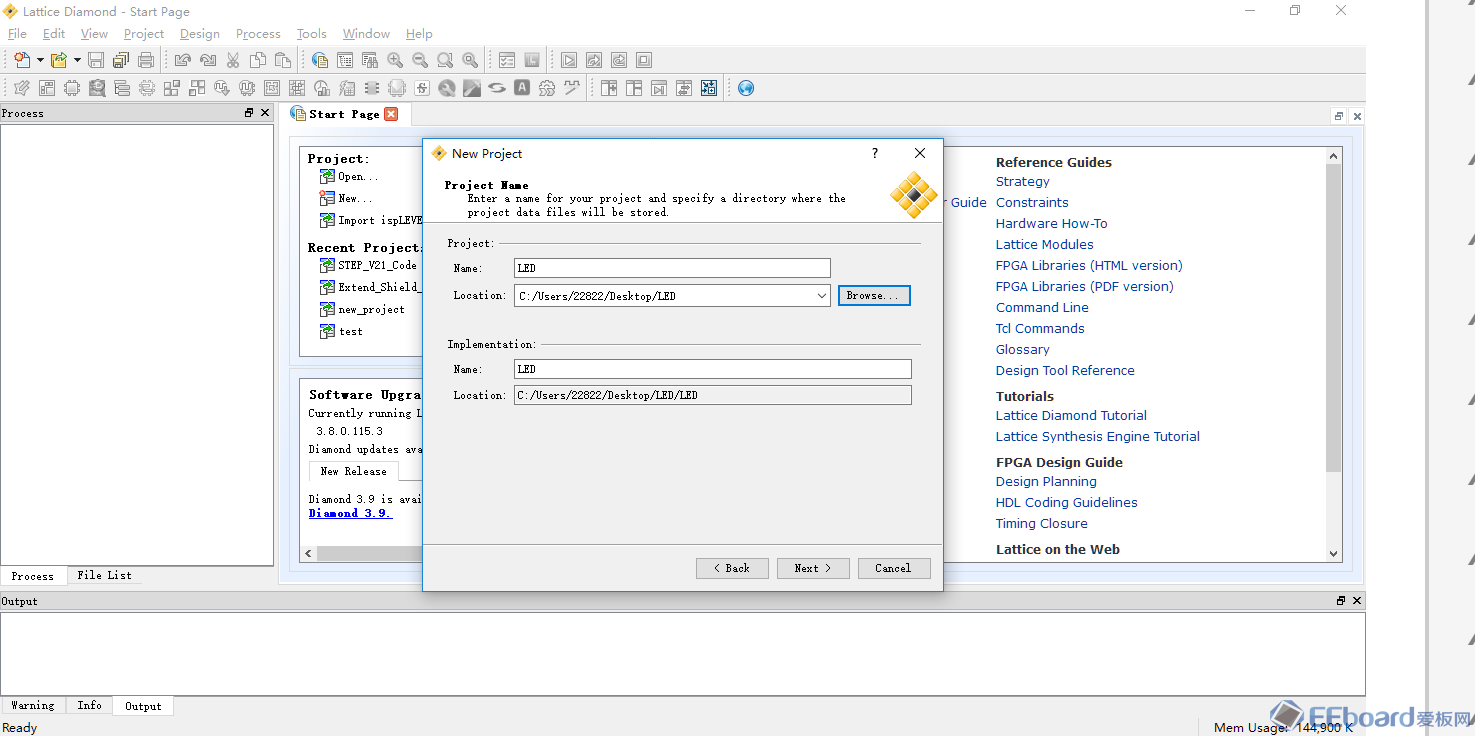Click the Implementation Name input field
This screenshot has height=736, width=1475.
click(x=713, y=369)
